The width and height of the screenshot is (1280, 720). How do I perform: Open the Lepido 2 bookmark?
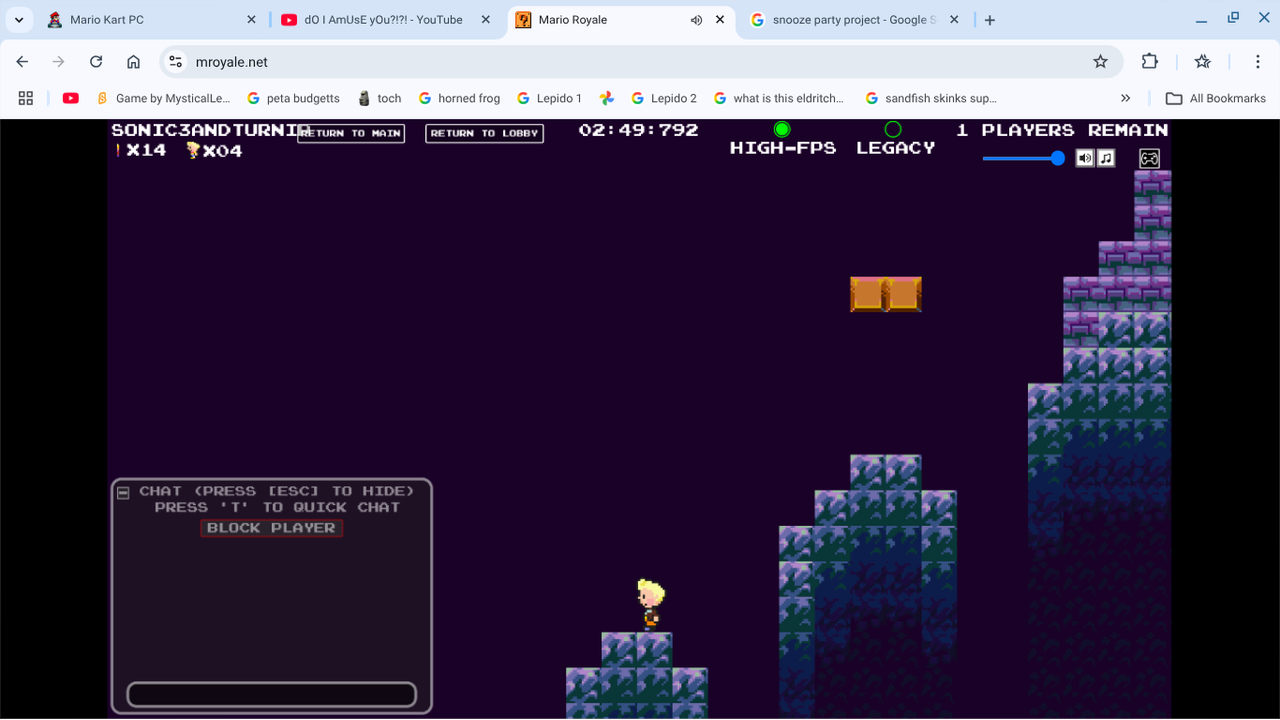[x=664, y=98]
